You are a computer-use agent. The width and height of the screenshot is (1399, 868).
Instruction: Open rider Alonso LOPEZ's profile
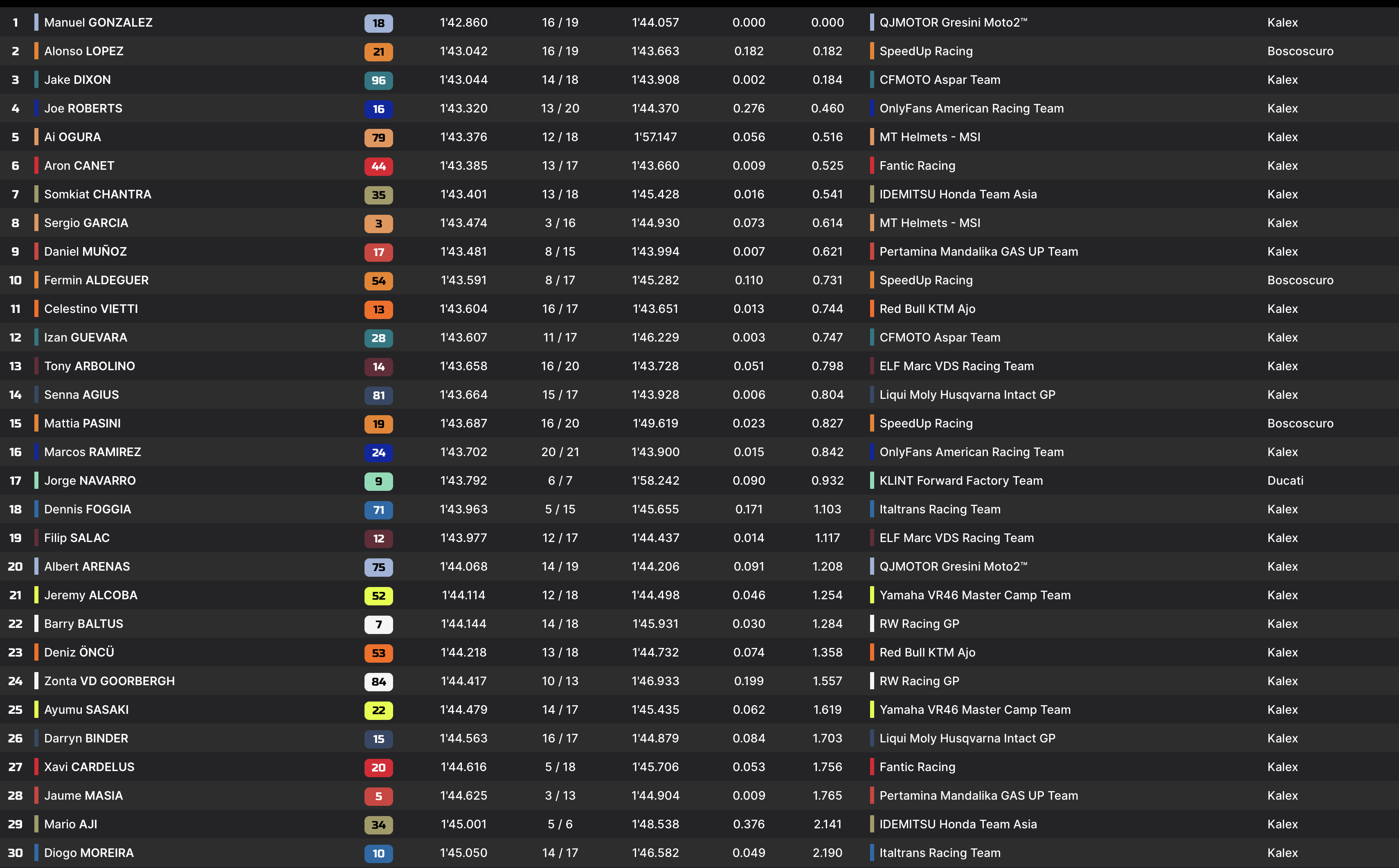point(84,51)
